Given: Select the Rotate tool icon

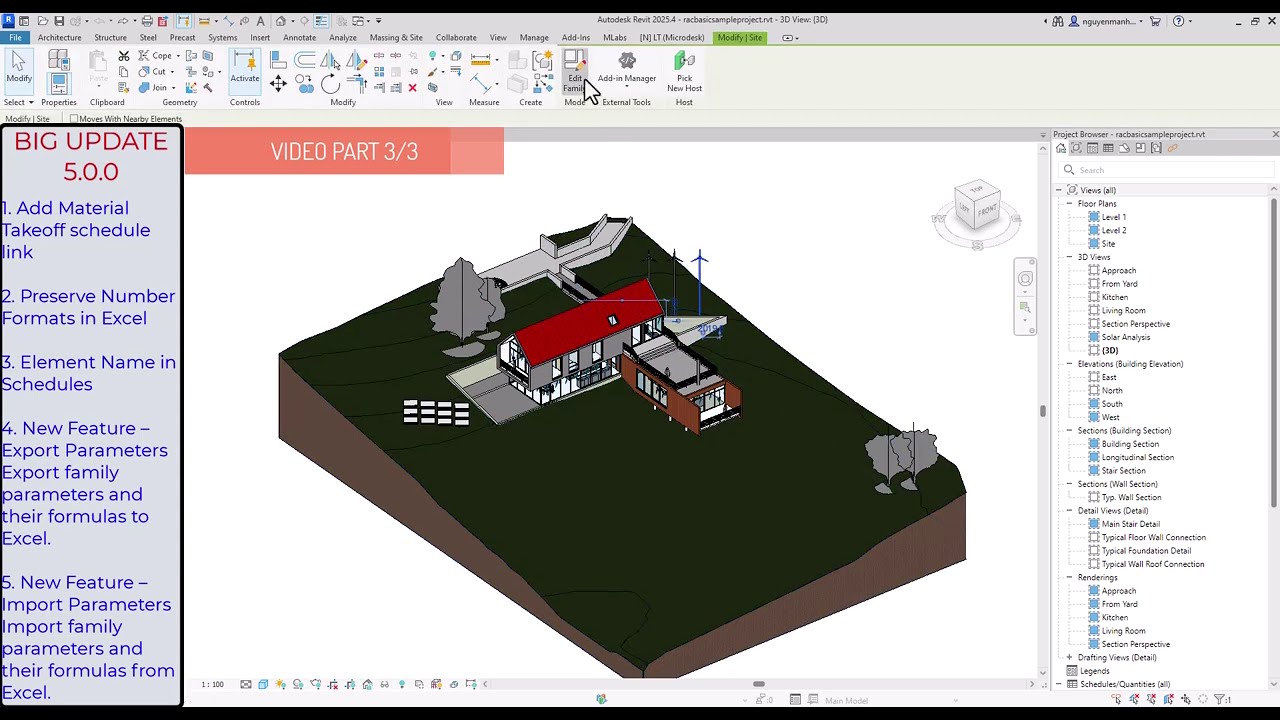Looking at the screenshot, I should click(330, 84).
